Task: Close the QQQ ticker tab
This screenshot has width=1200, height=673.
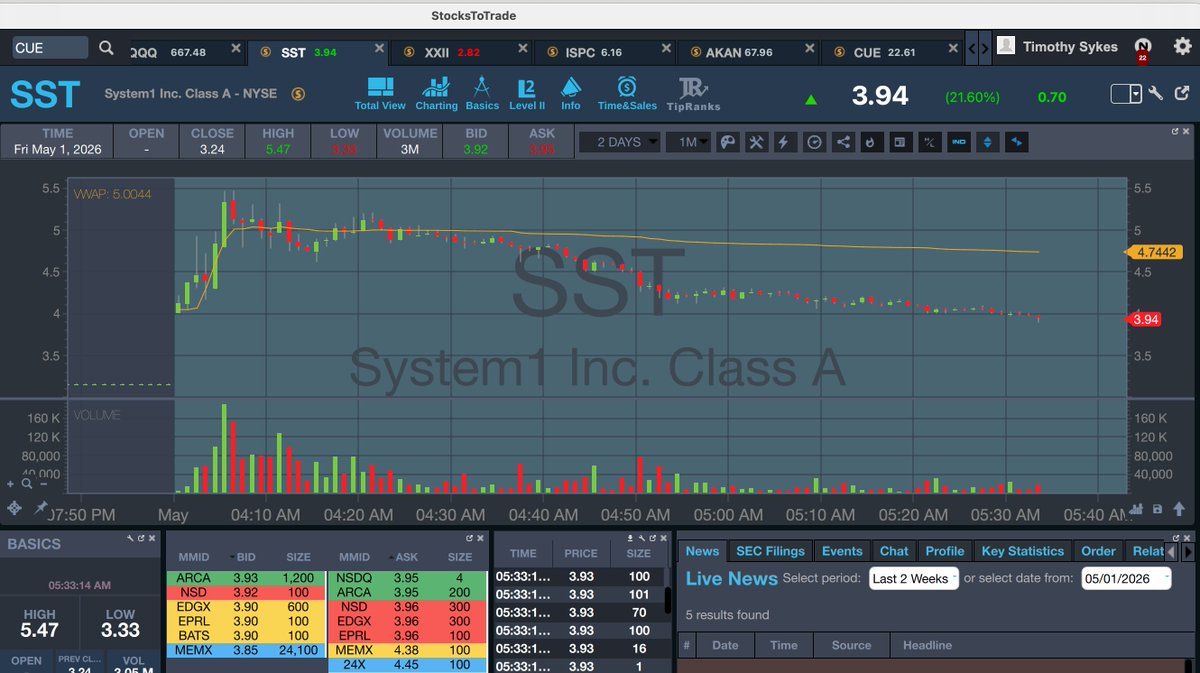Action: [236, 48]
